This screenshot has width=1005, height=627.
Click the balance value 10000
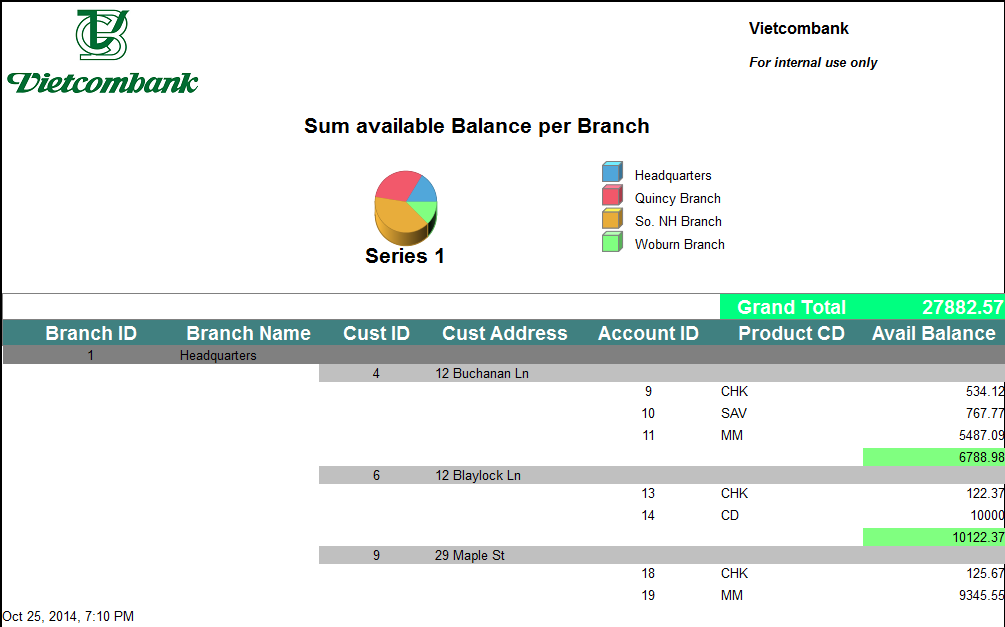click(x=987, y=515)
